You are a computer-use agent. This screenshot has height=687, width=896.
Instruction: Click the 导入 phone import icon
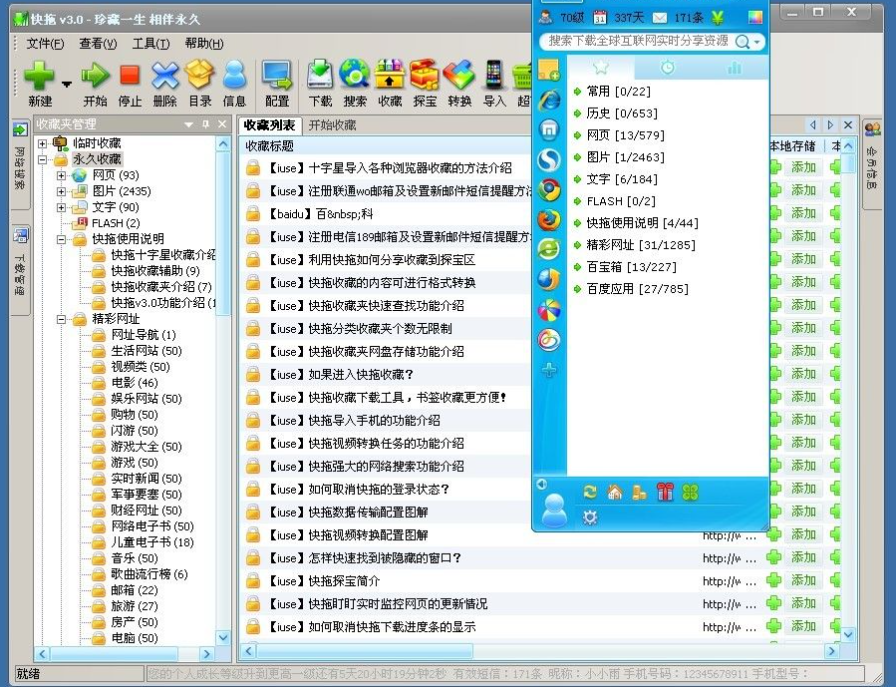click(494, 75)
